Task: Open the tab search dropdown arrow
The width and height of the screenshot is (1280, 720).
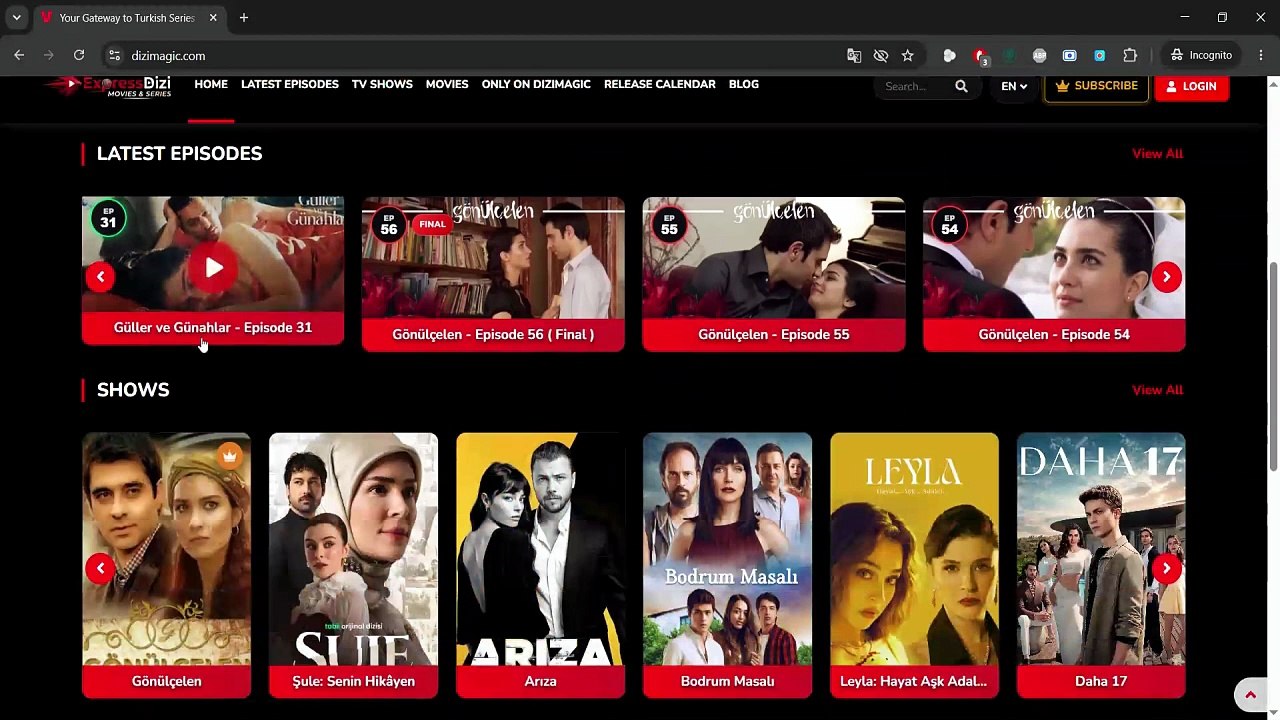Action: (x=17, y=18)
